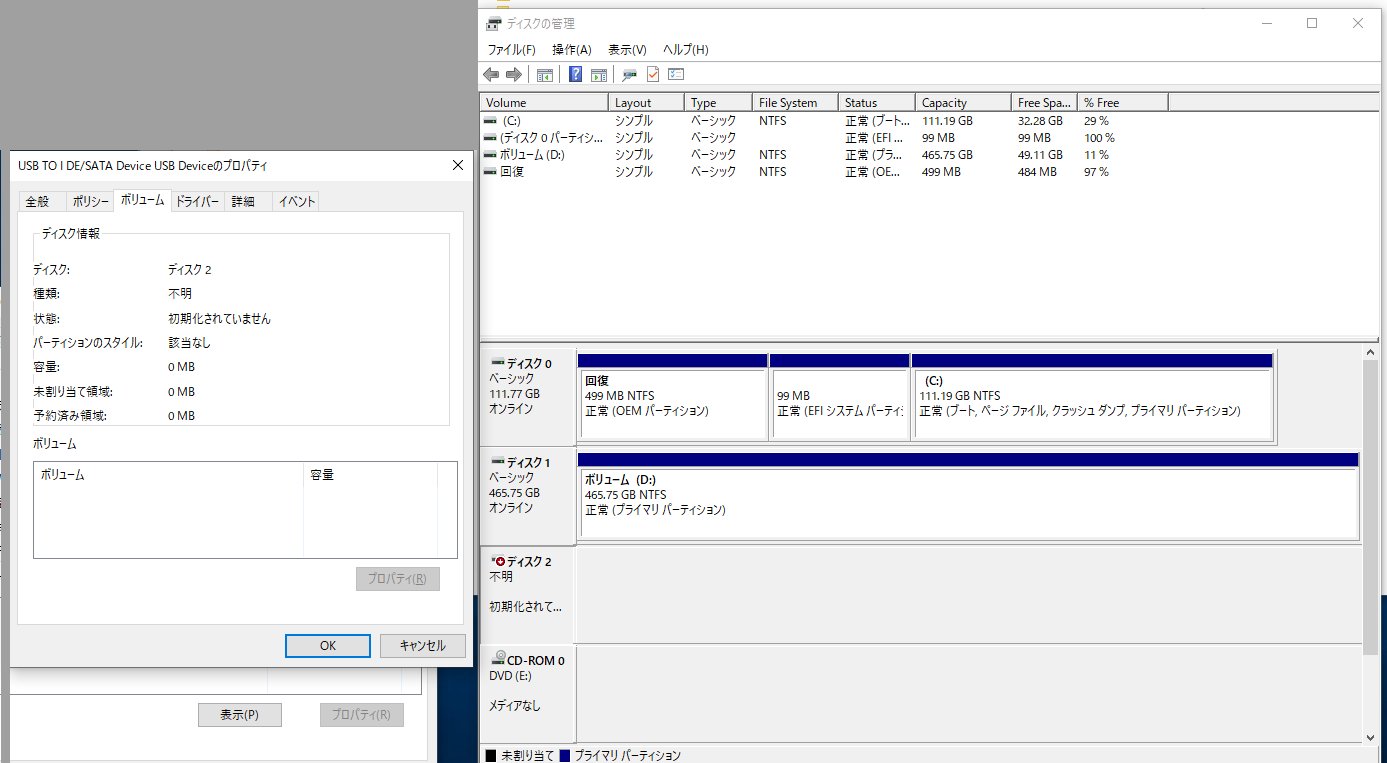Switch to the ドライバー tab
The width and height of the screenshot is (1387, 763).
tap(197, 201)
